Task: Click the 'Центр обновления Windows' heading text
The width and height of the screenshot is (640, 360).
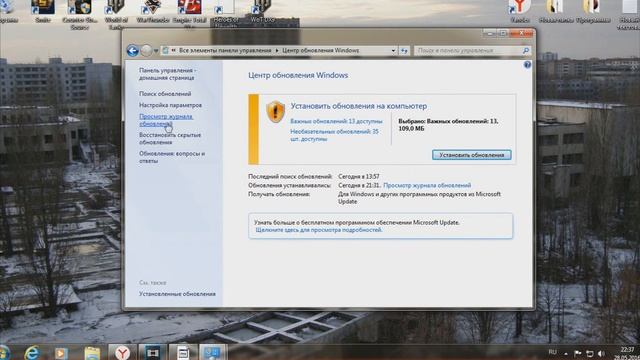Action: point(298,76)
